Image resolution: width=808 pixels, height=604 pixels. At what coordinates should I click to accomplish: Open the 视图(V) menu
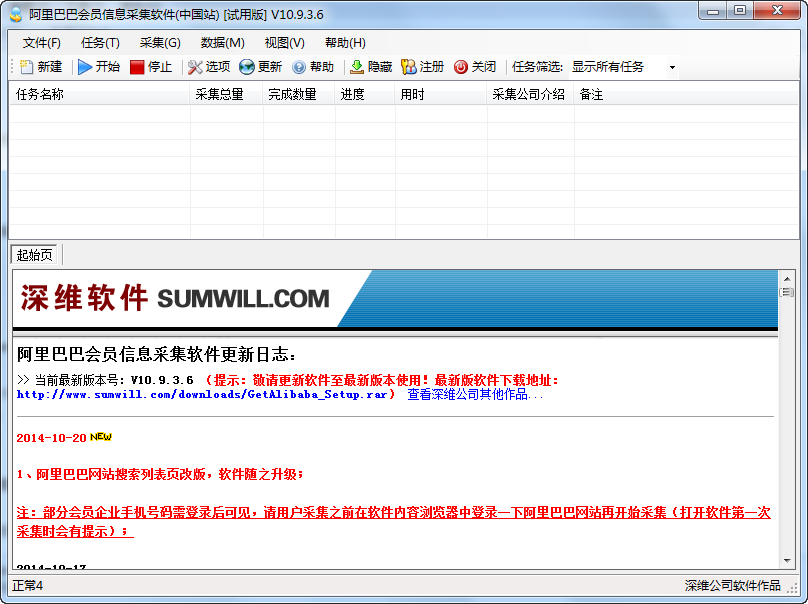pyautogui.click(x=284, y=43)
